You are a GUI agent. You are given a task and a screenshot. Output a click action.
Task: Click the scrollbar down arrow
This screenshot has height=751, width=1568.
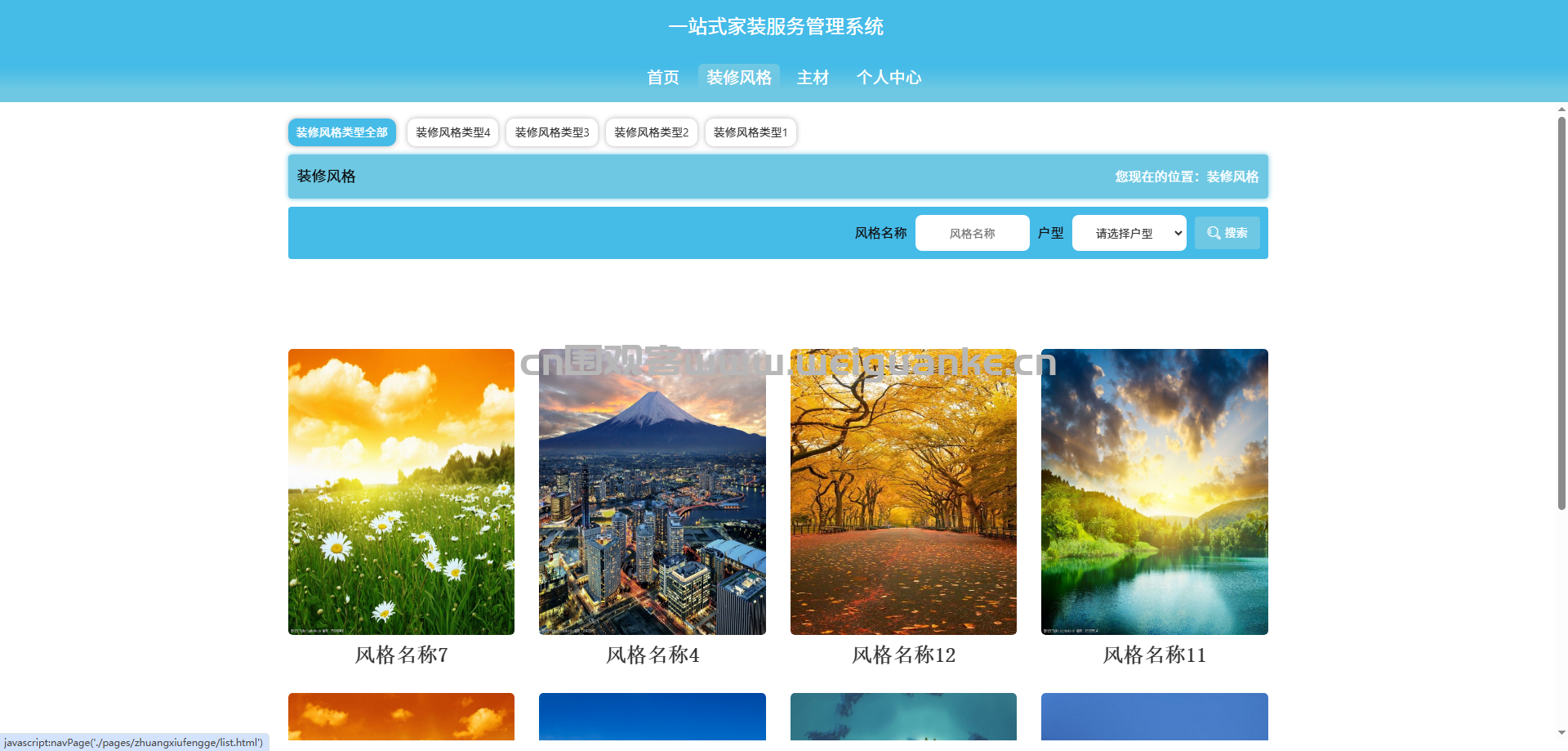(1561, 733)
